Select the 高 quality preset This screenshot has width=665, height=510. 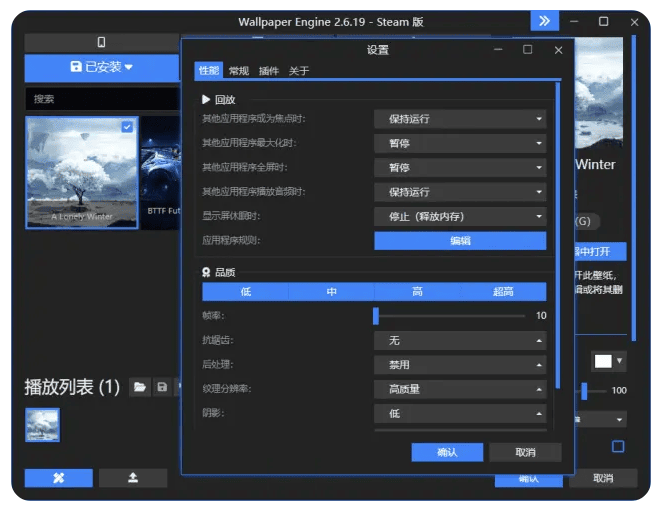pyautogui.click(x=417, y=292)
